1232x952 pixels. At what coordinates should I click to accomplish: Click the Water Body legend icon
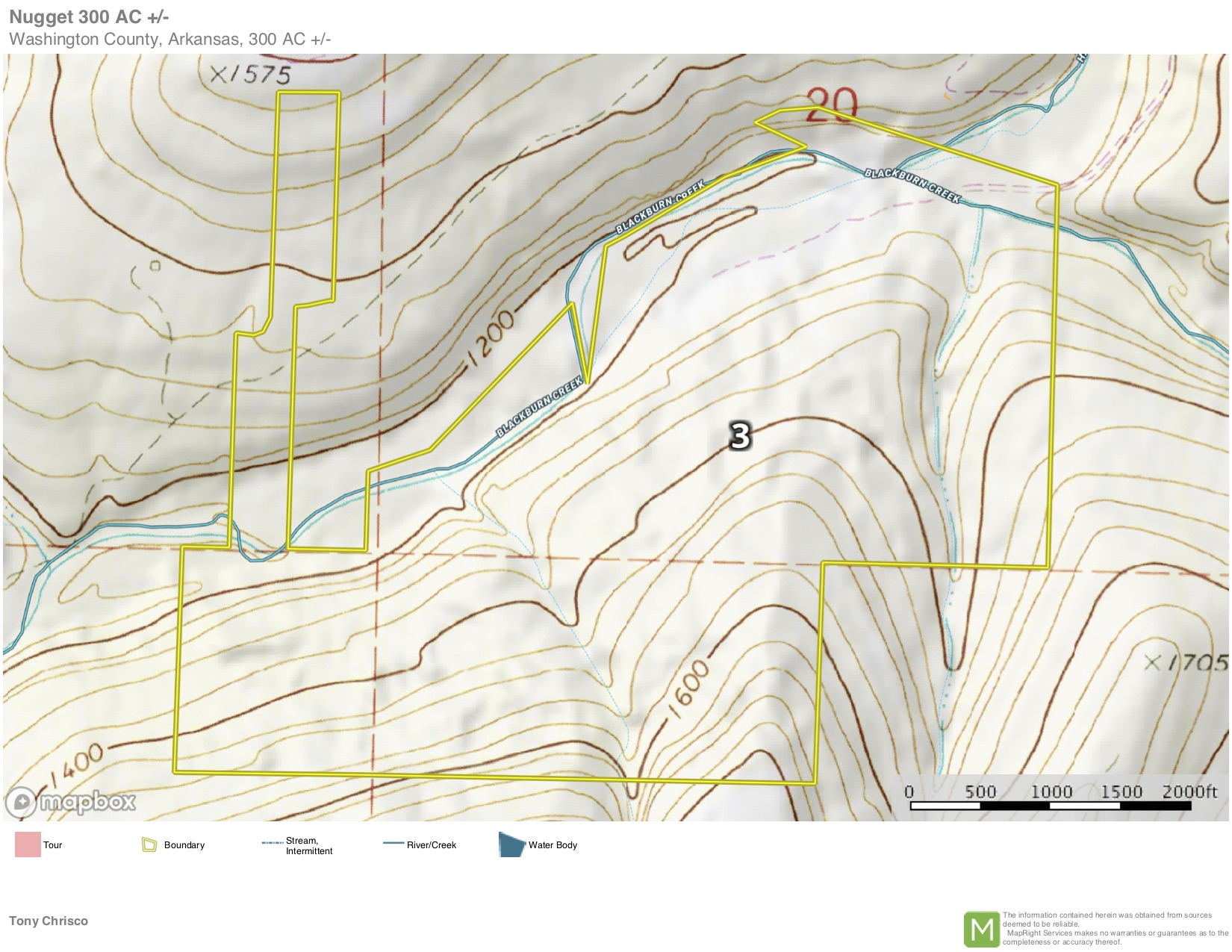pyautogui.click(x=511, y=844)
